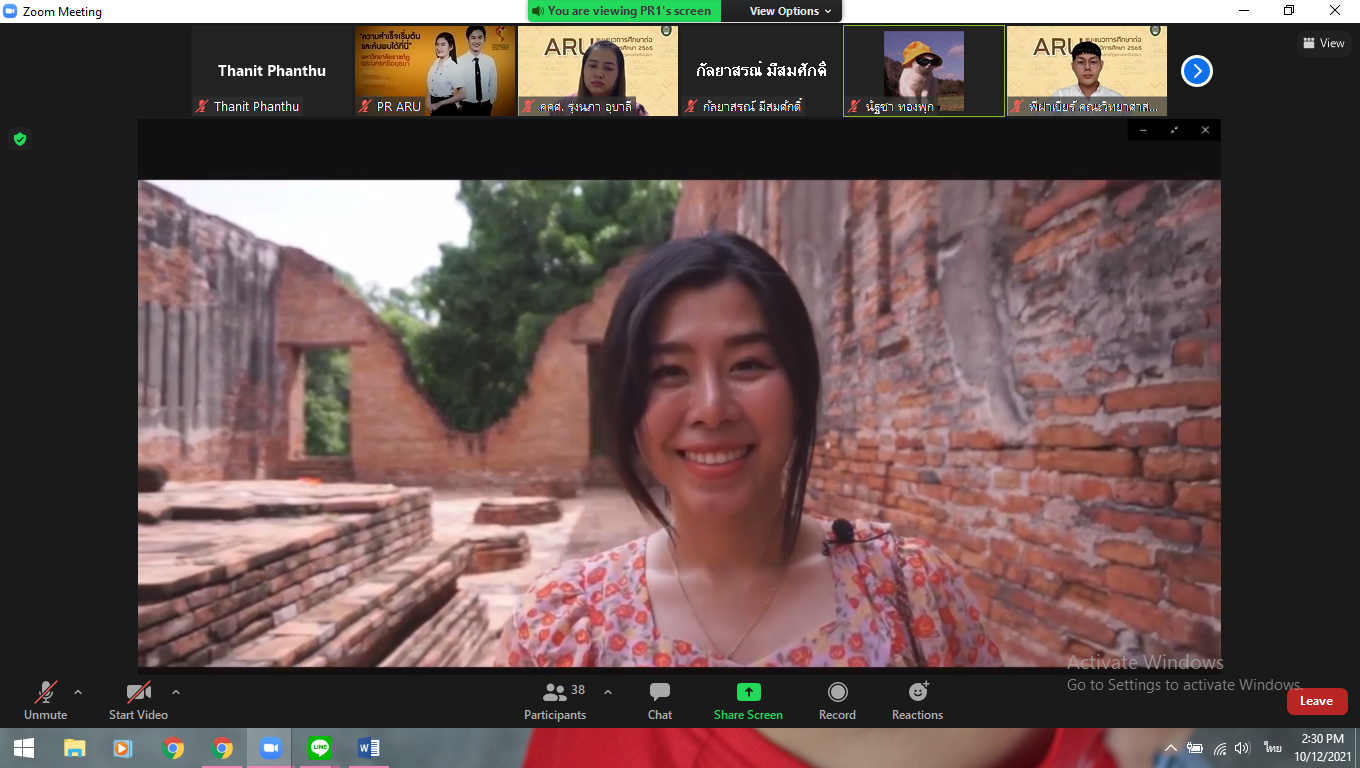Click the green viewing PR1's screen banner
The width and height of the screenshot is (1360, 768).
[x=624, y=11]
